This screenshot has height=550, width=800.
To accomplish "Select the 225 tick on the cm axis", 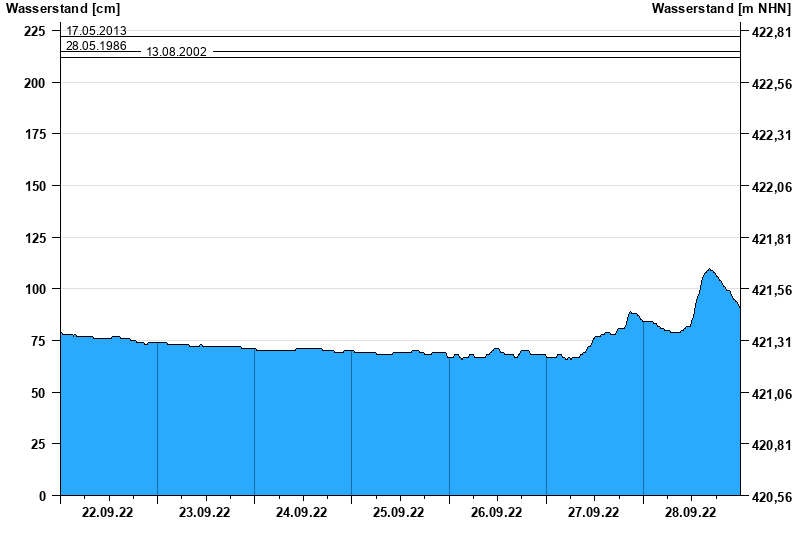I will tap(36, 31).
